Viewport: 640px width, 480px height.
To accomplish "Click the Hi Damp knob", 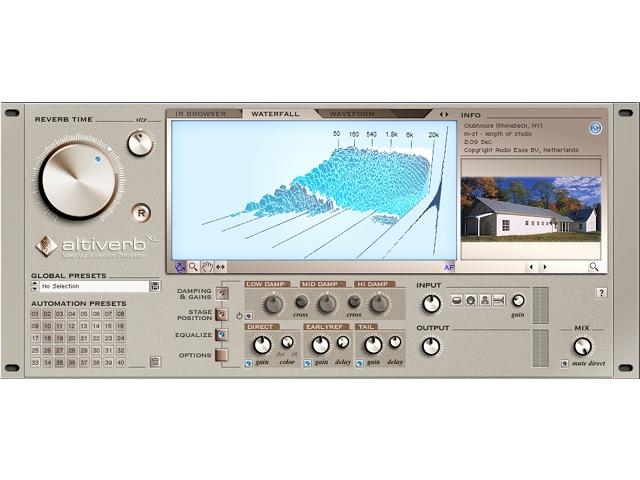I will [x=380, y=304].
